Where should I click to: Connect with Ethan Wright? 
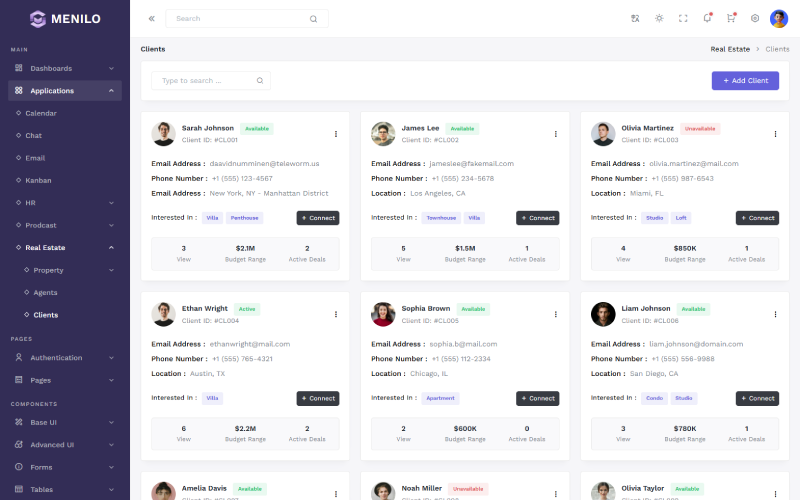pyautogui.click(x=318, y=398)
